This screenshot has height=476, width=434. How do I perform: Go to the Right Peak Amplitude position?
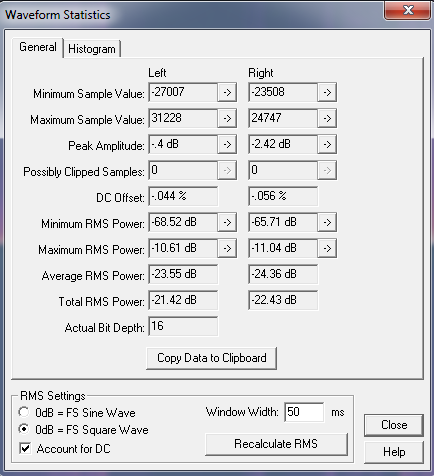tap(327, 144)
